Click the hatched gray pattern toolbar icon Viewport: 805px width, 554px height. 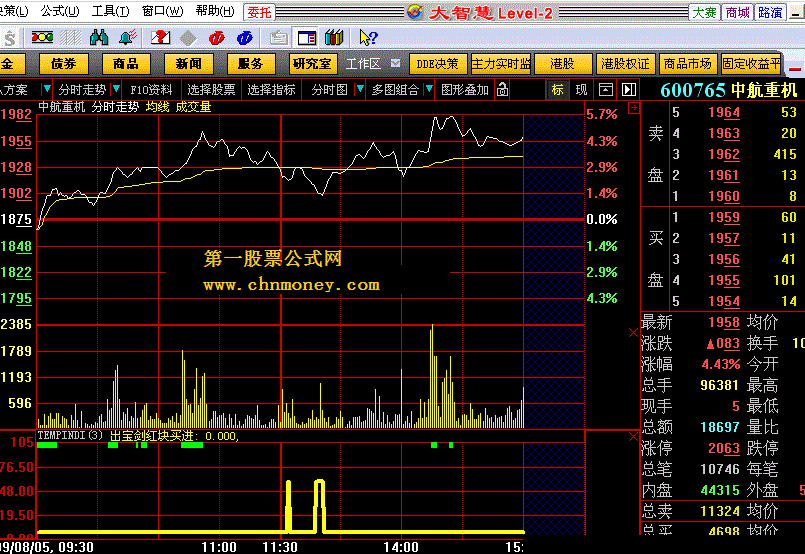tap(71, 37)
